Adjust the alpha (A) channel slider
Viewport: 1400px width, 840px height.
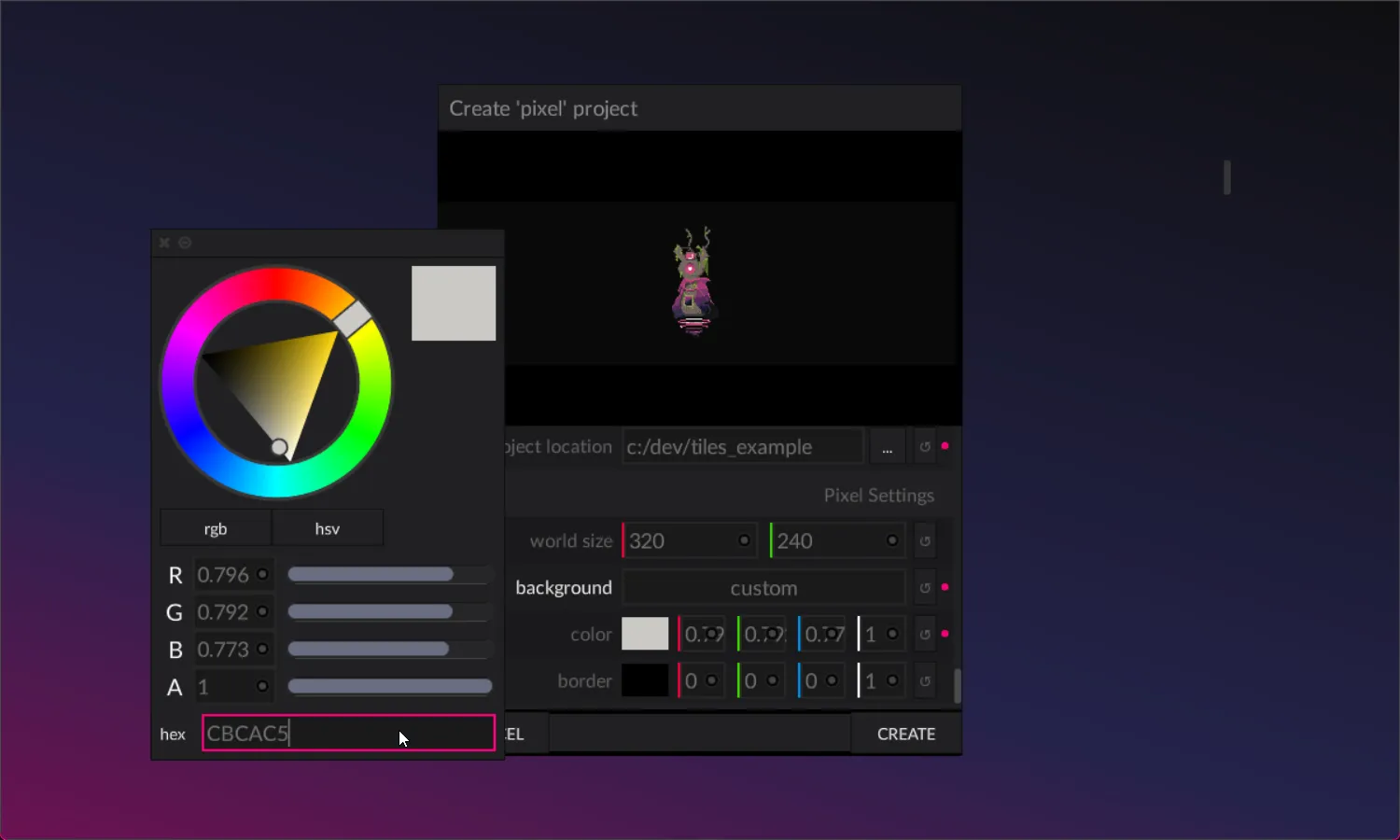tap(389, 686)
